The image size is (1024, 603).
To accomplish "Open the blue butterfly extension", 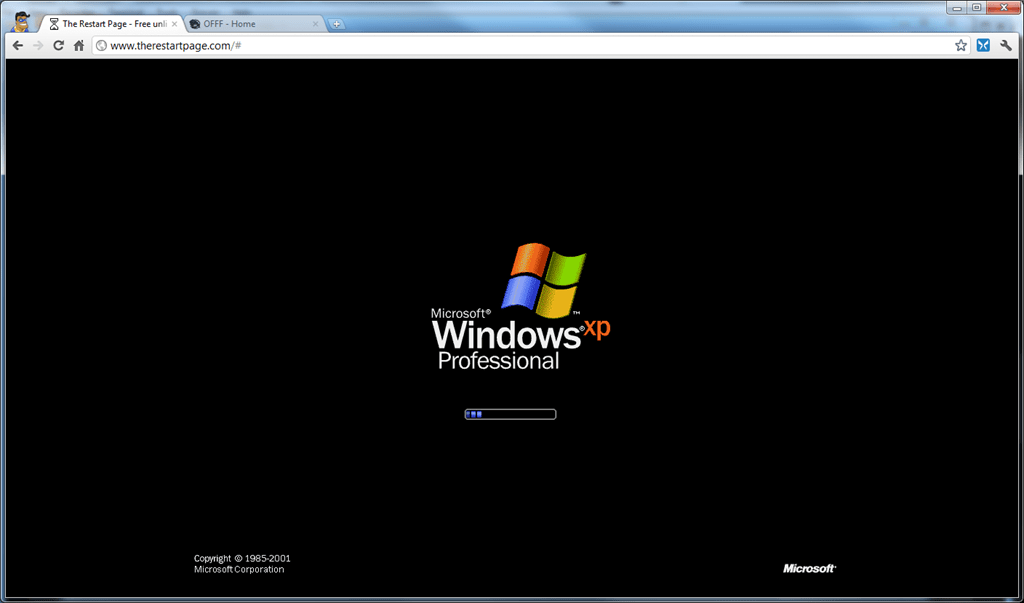I will pos(981,45).
